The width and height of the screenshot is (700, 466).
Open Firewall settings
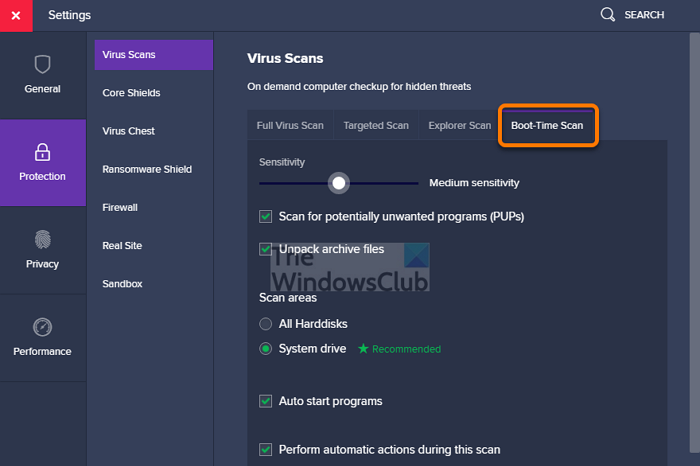[x=120, y=208]
